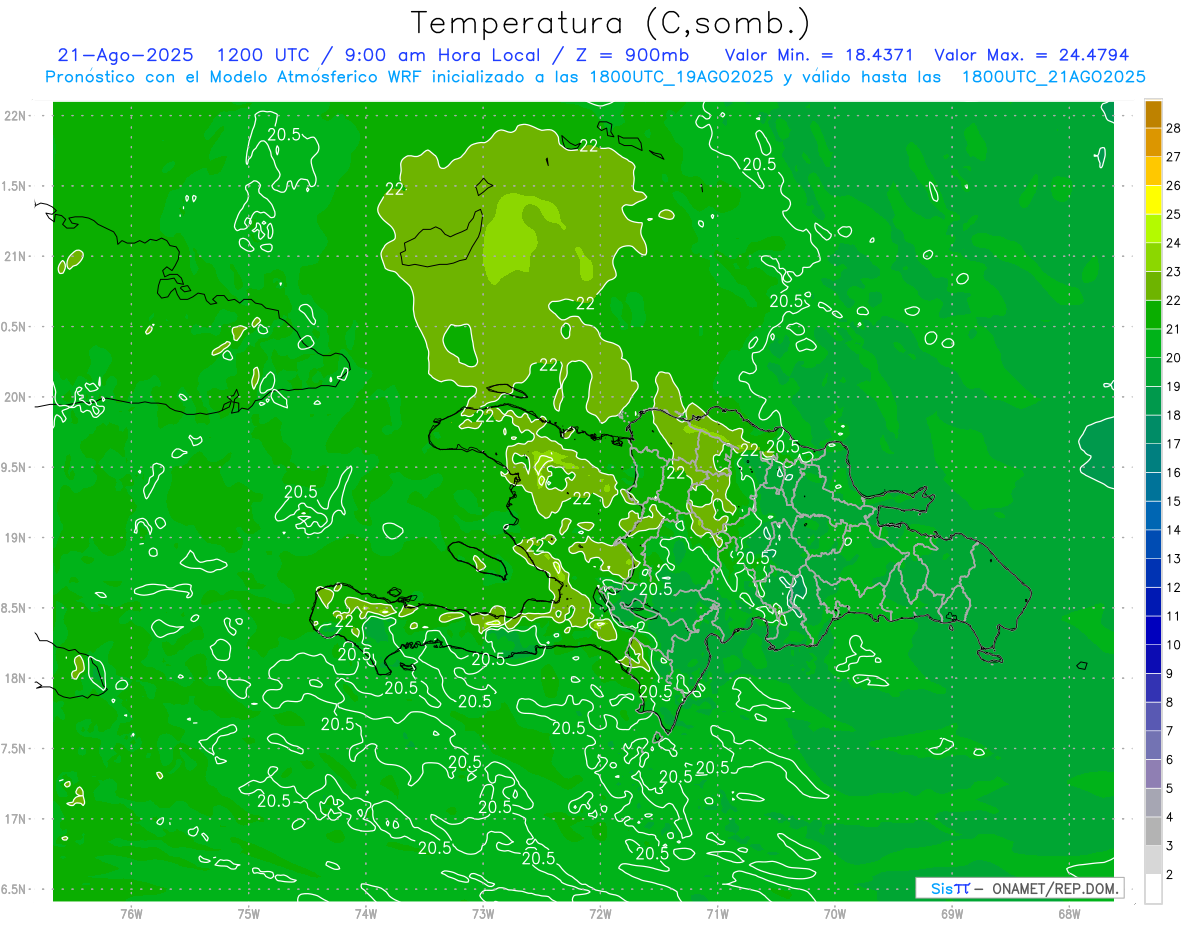The image size is (1200, 927).
Task: Click the '75W' longitude axis label
Action: [249, 913]
